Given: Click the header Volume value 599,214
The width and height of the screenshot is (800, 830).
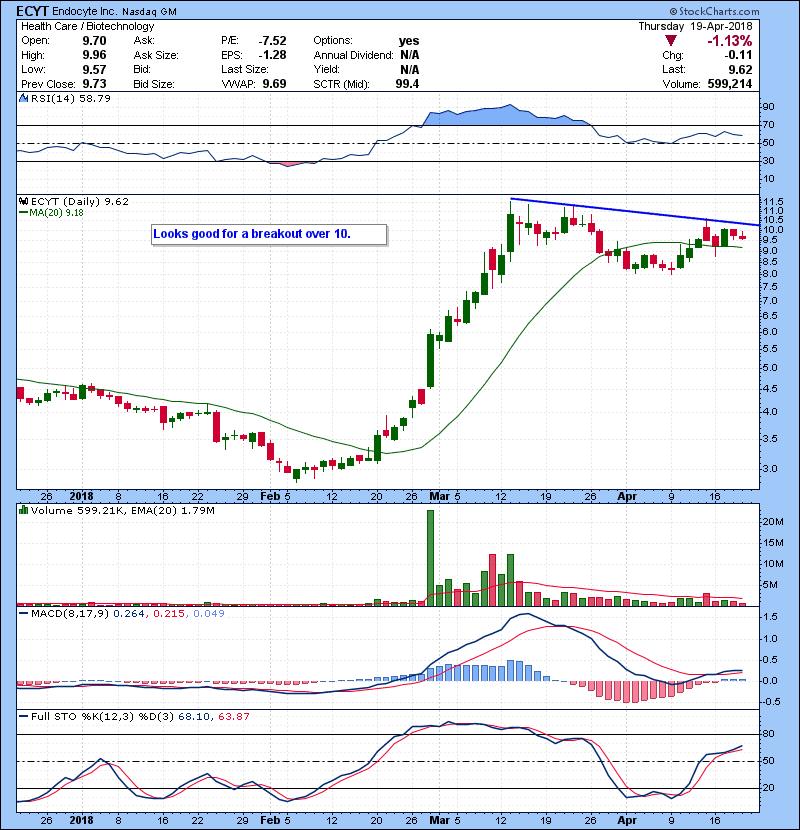Looking at the screenshot, I should pos(730,84).
